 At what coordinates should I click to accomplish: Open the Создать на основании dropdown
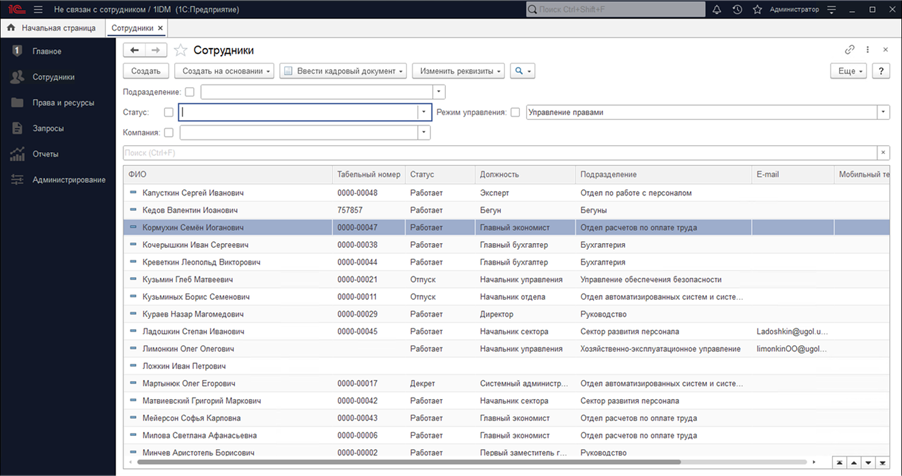coord(224,71)
